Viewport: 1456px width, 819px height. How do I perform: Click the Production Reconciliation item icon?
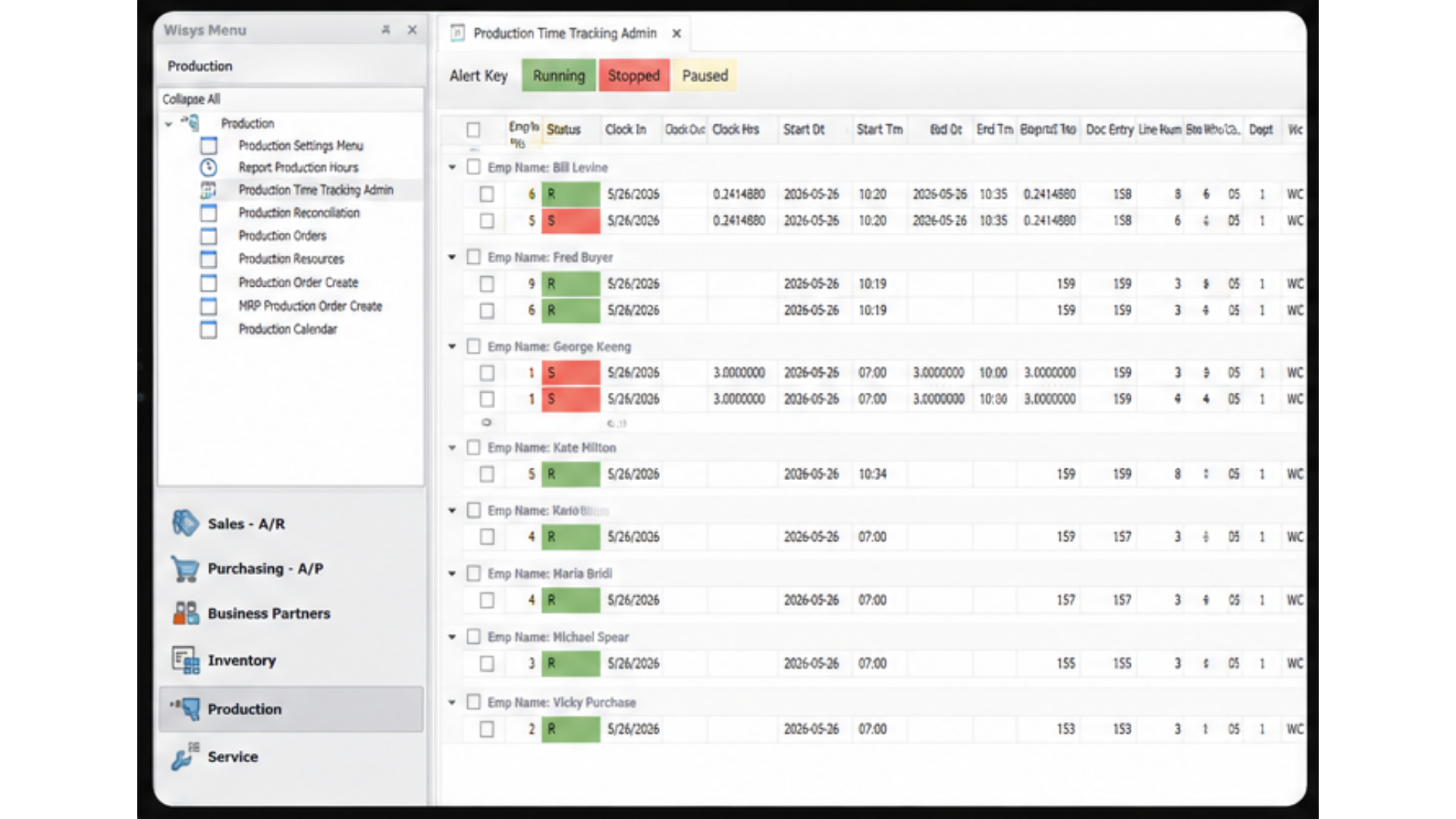[x=209, y=213]
